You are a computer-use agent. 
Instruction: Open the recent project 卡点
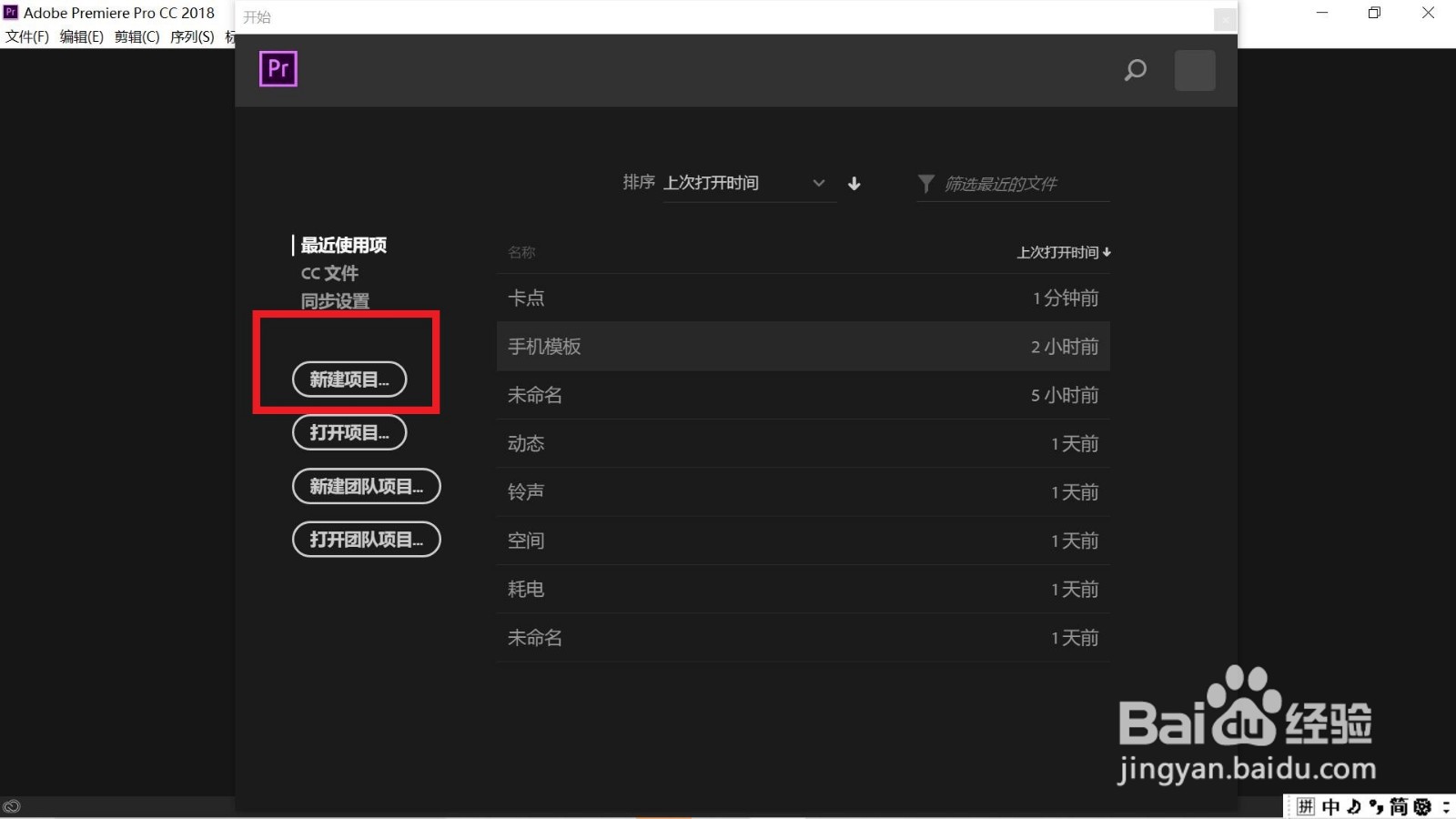click(x=804, y=298)
